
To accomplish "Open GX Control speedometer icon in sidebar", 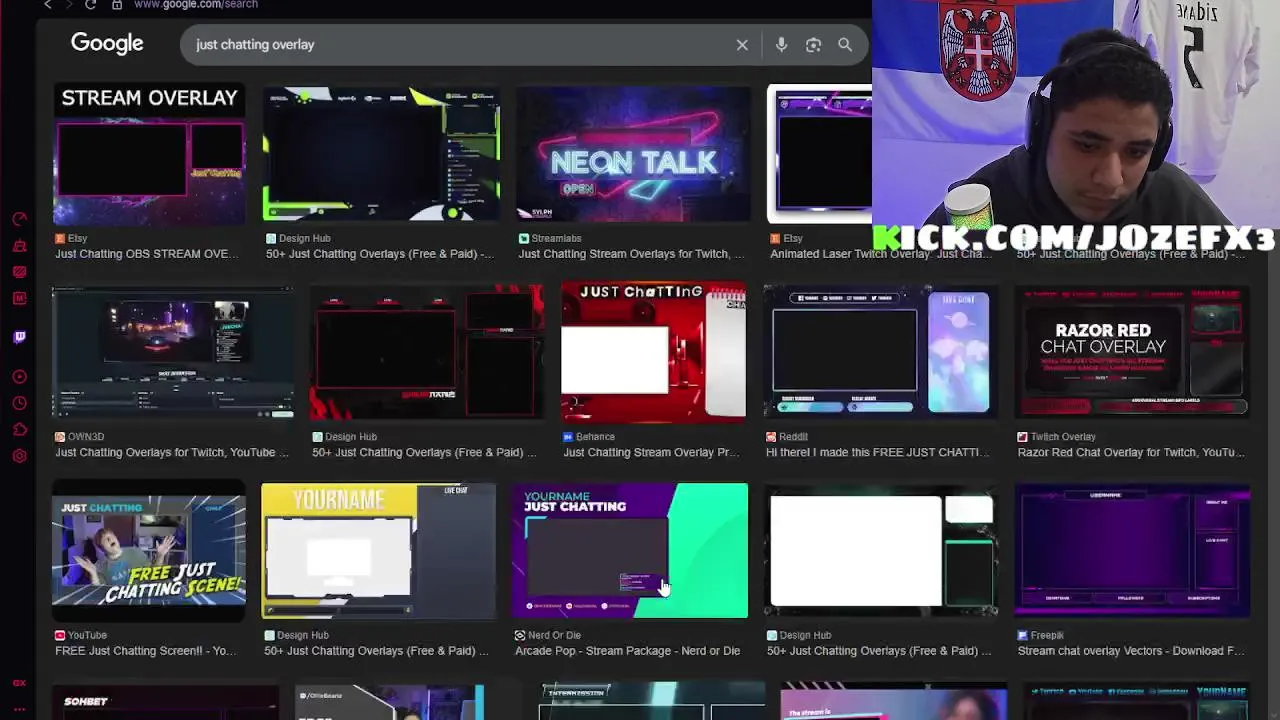I will pos(19,219).
